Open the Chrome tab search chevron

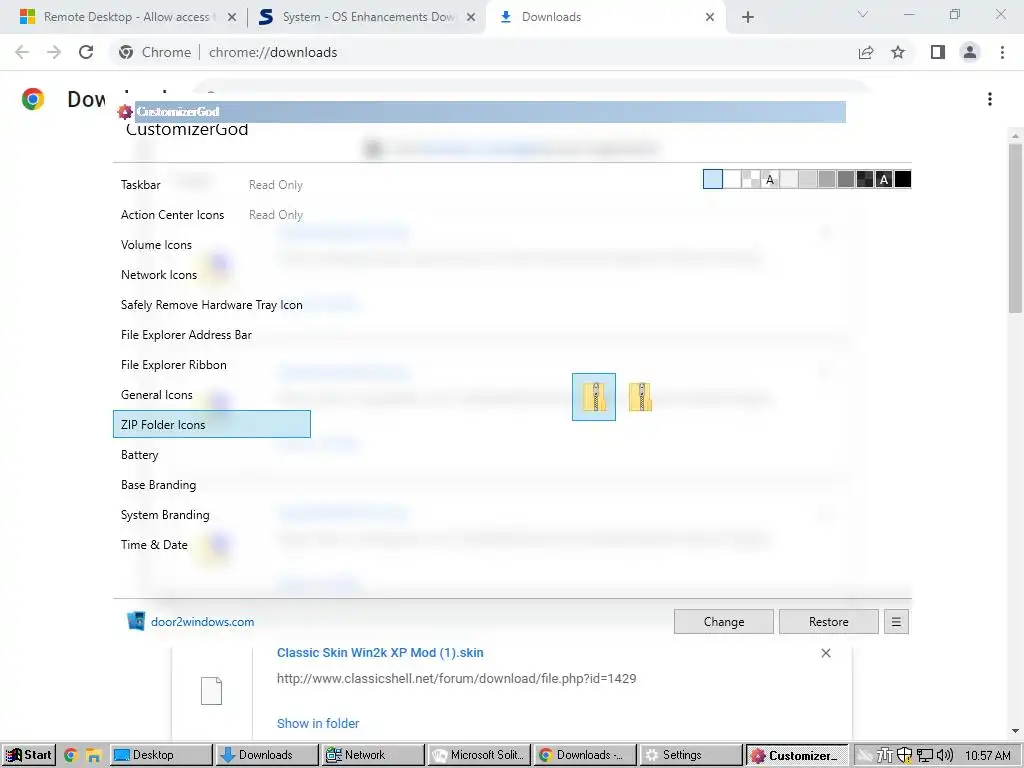click(x=863, y=14)
